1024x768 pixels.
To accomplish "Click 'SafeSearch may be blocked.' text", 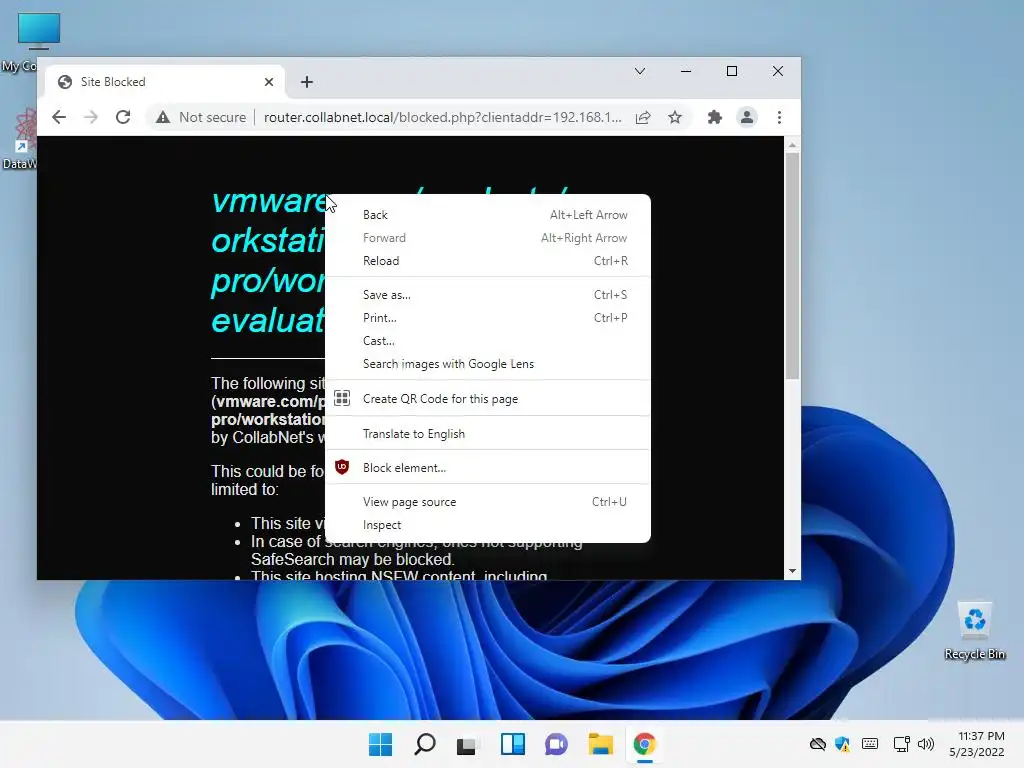I will click(353, 560).
